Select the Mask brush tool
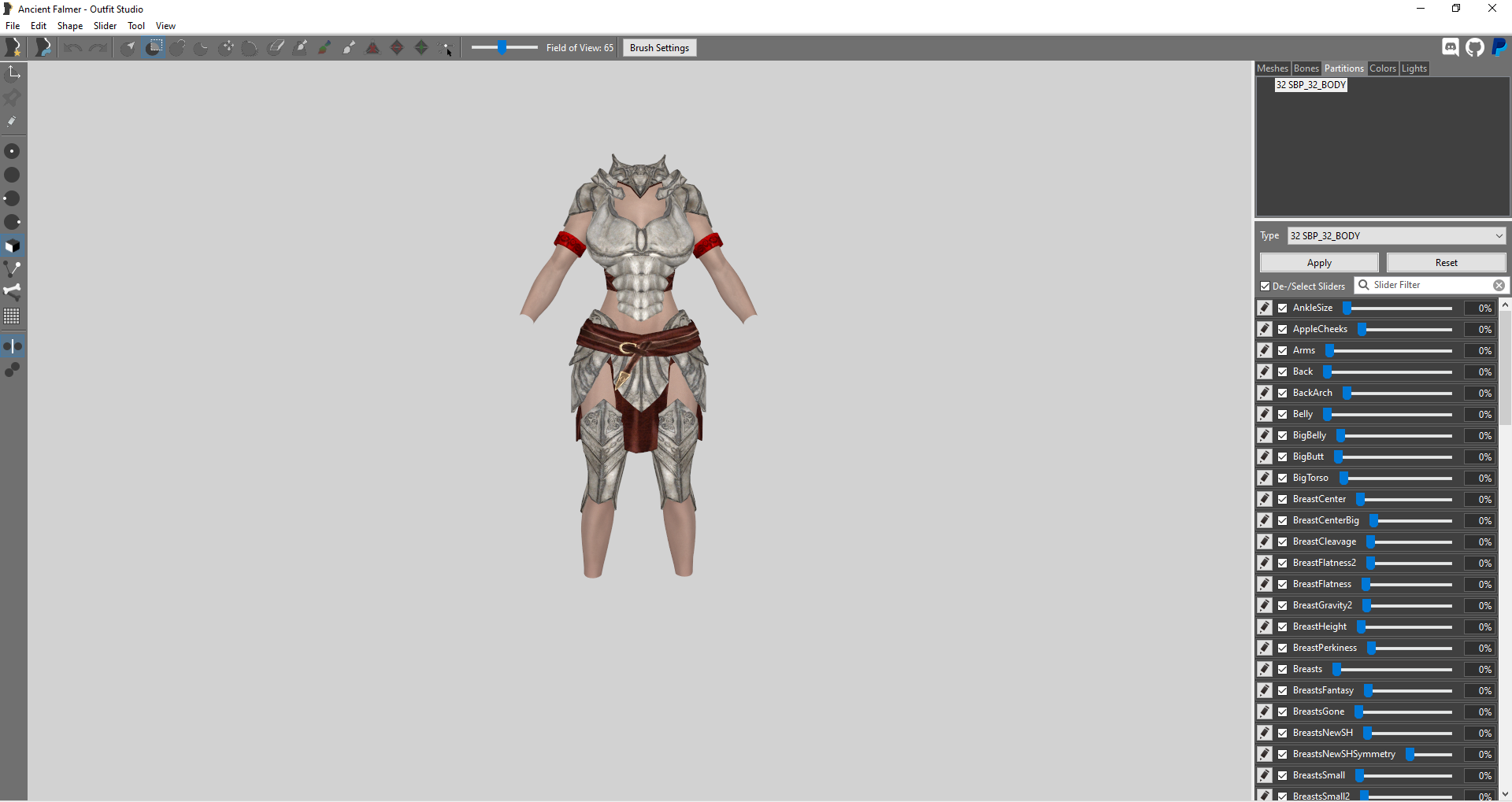Screen dimensions: 1512x802 [154, 48]
